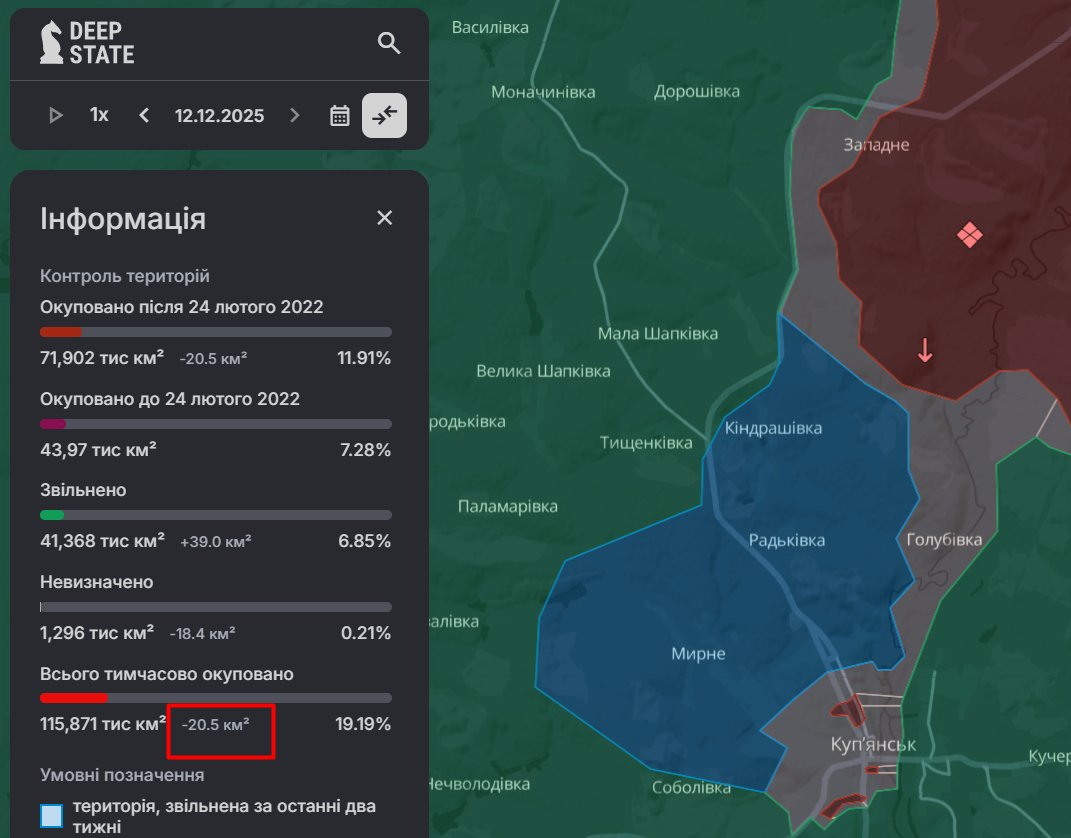Select the Моначинівка village label
The image size is (1071, 838).
click(543, 92)
